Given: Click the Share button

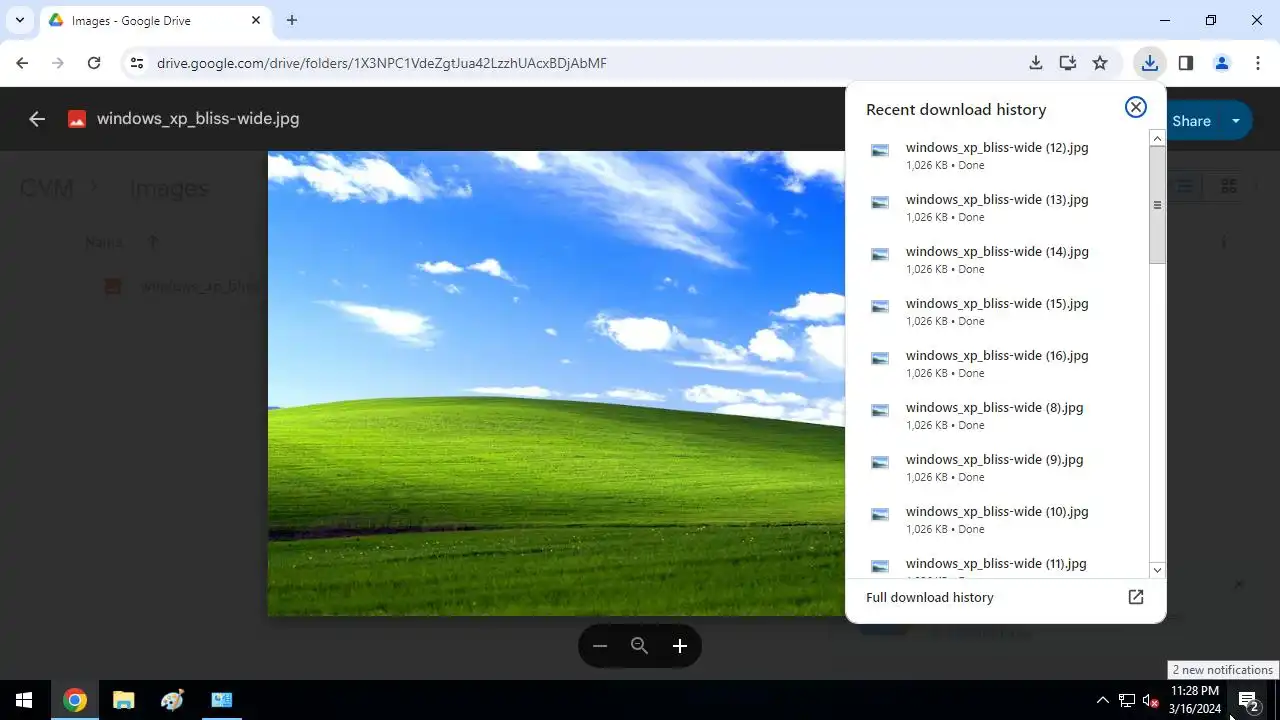Looking at the screenshot, I should click(1192, 121).
